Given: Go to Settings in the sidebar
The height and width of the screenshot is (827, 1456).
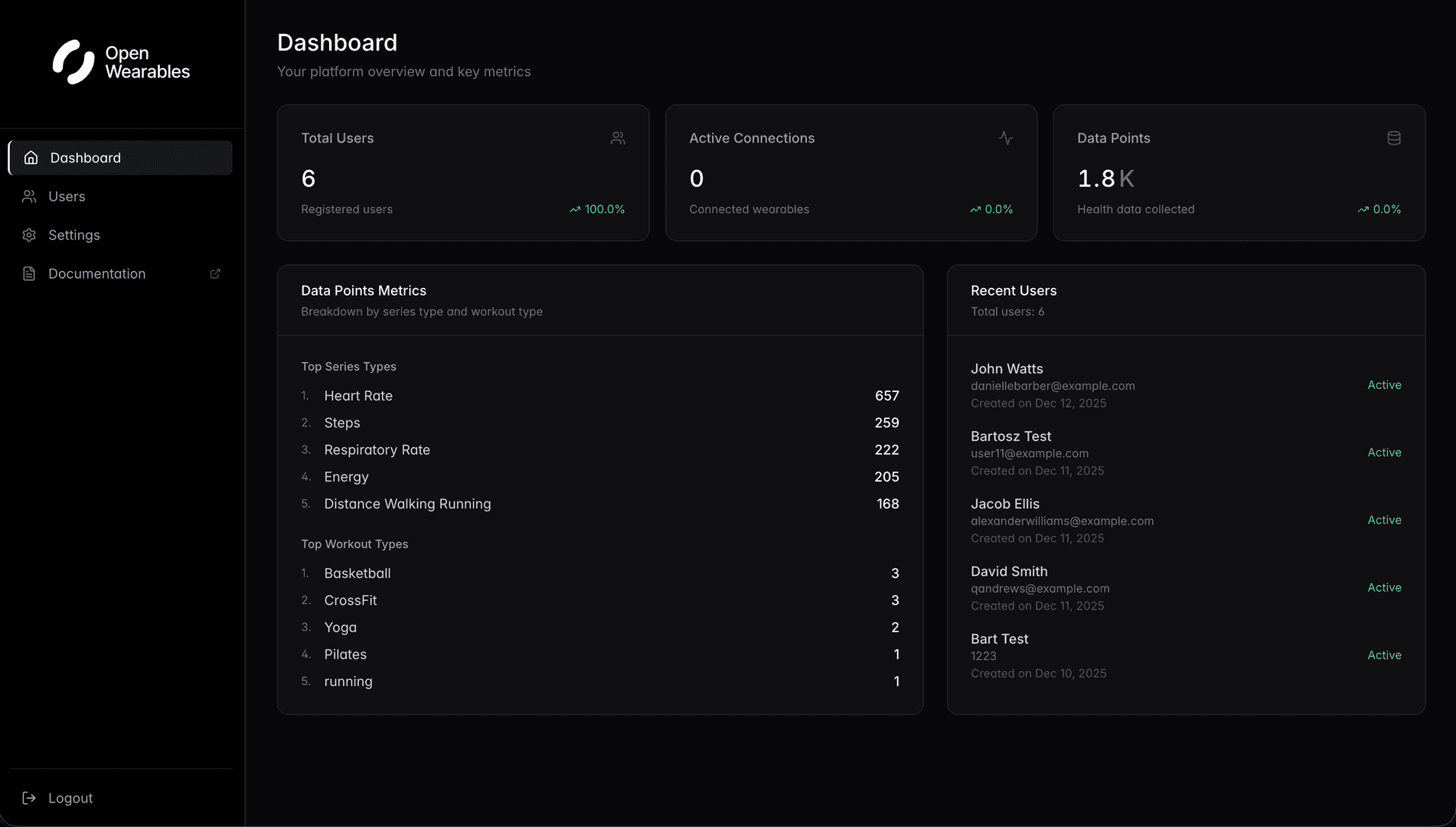Looking at the screenshot, I should point(74,235).
